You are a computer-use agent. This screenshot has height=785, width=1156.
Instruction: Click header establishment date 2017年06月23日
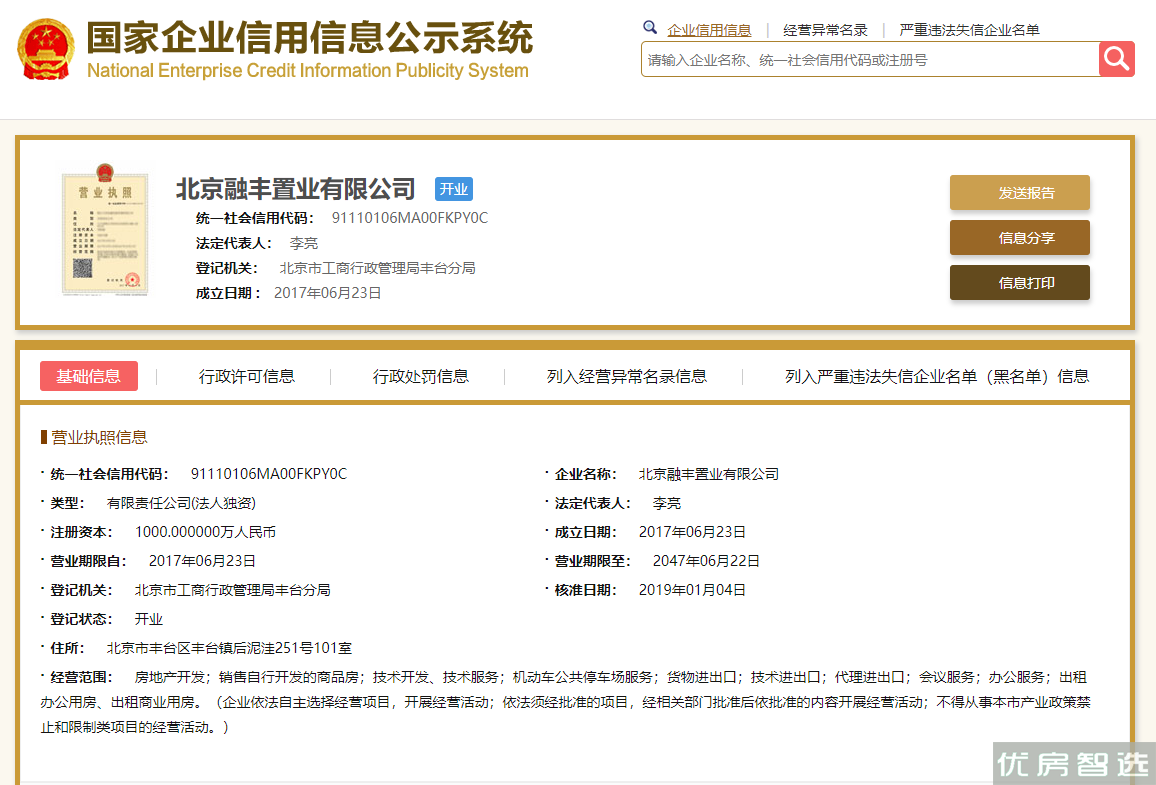click(327, 293)
